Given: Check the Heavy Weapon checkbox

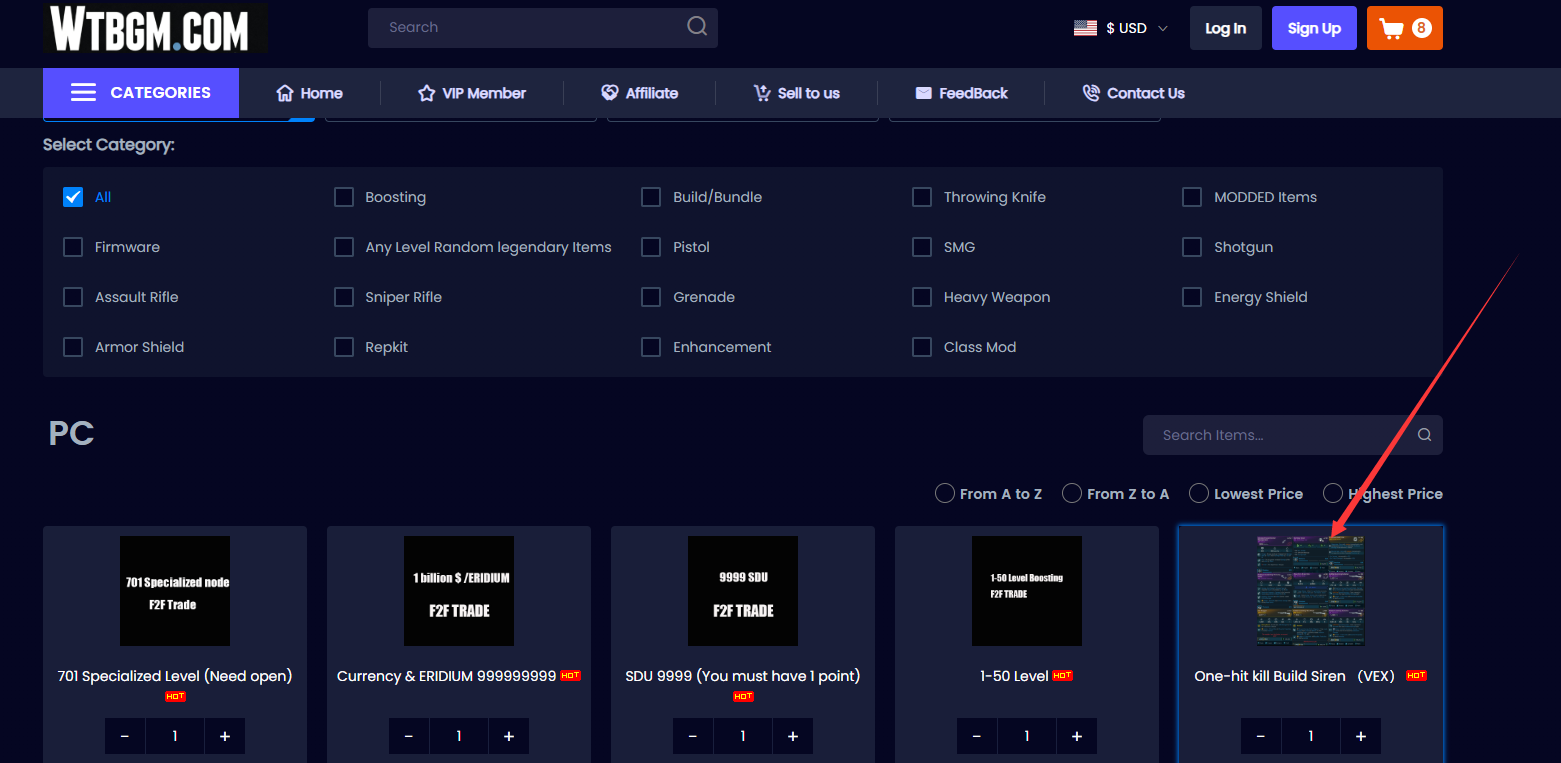Looking at the screenshot, I should pyautogui.click(x=922, y=297).
